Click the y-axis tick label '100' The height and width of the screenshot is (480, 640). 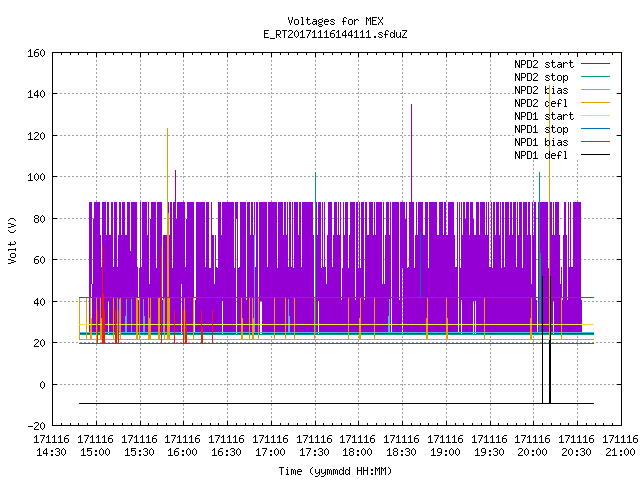coord(36,177)
